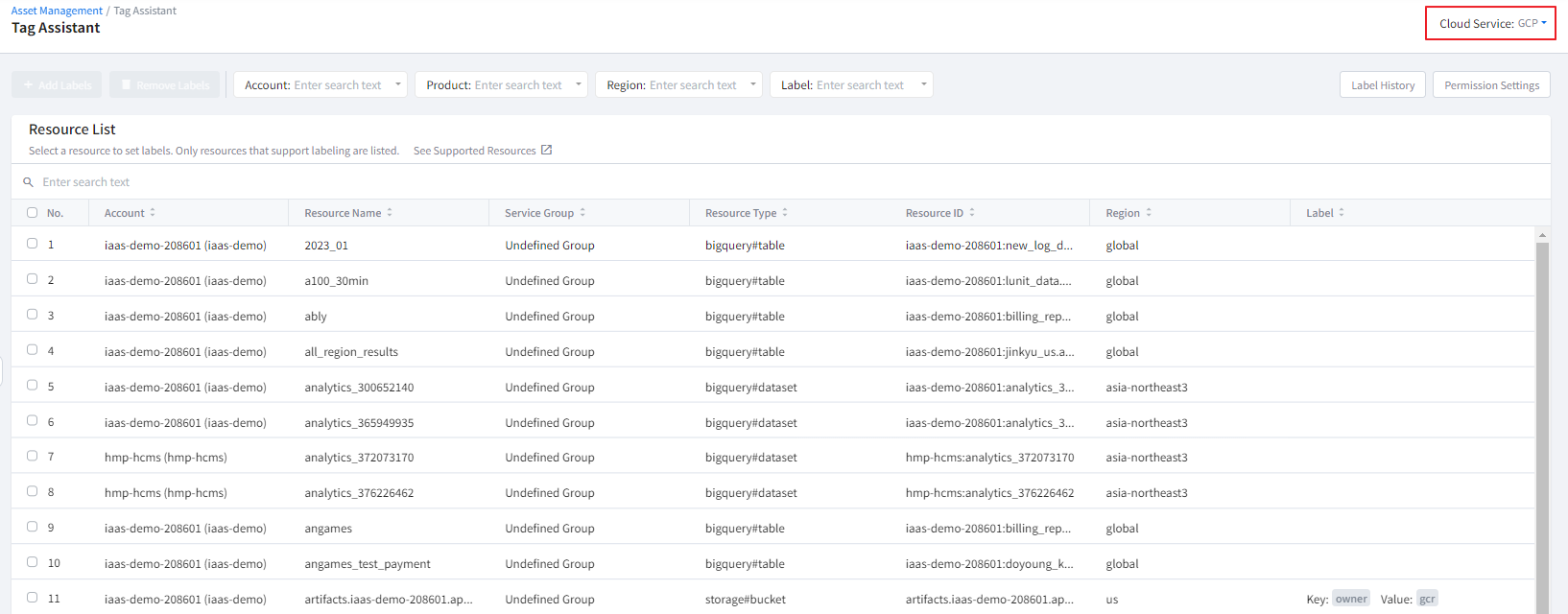Click the external link icon beside Supported Resources
1568x614 pixels.
pos(547,151)
